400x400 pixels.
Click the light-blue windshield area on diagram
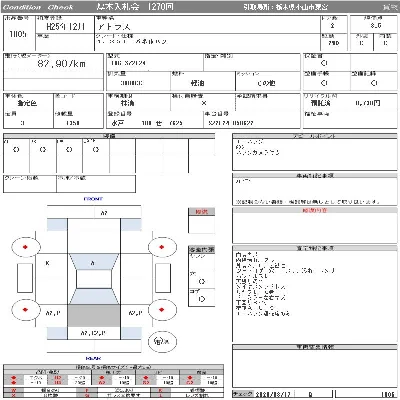[x=94, y=262]
